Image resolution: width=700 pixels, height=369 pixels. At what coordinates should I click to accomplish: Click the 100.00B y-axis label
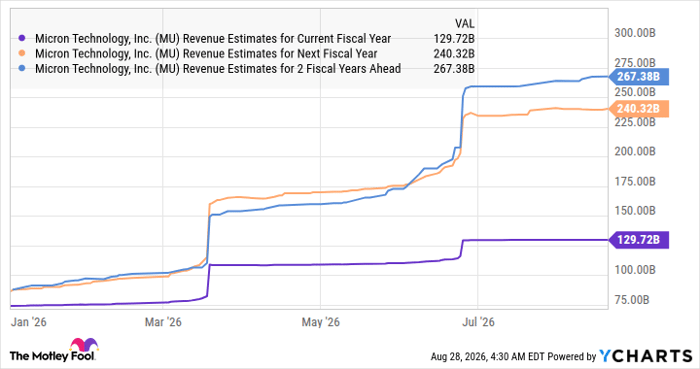pos(635,270)
